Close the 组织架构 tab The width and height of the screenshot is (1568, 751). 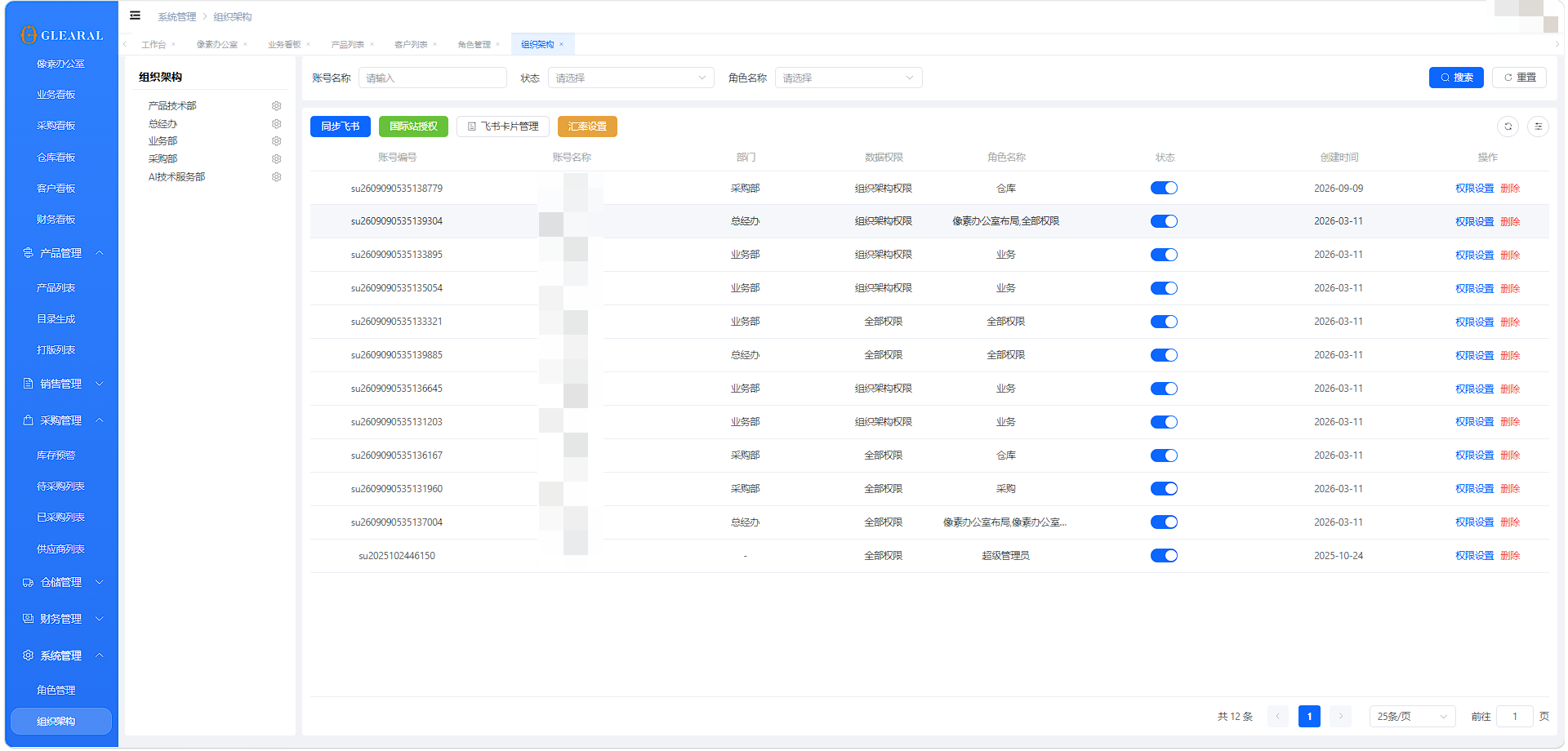click(x=561, y=45)
